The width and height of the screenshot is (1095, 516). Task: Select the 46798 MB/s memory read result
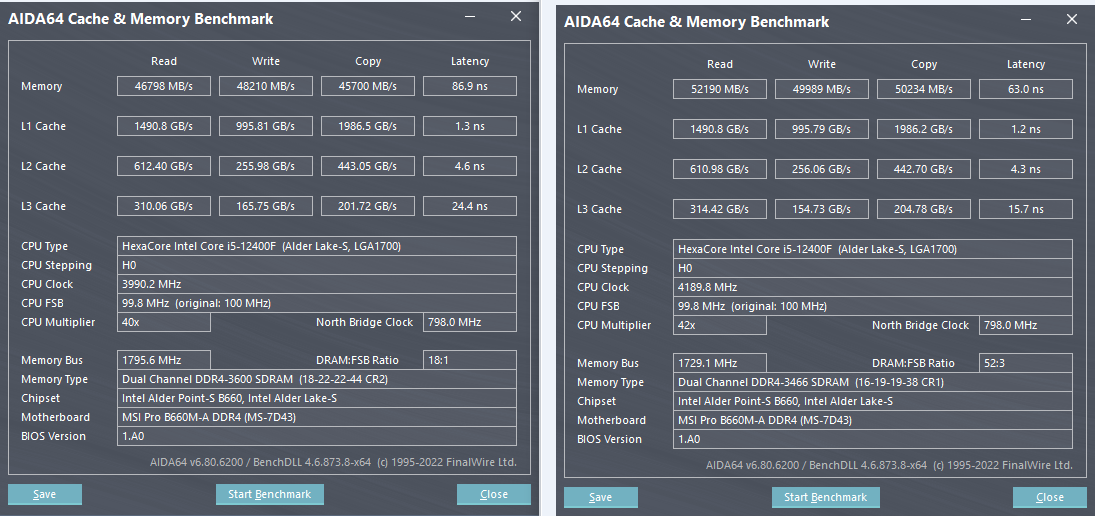pyautogui.click(x=164, y=86)
